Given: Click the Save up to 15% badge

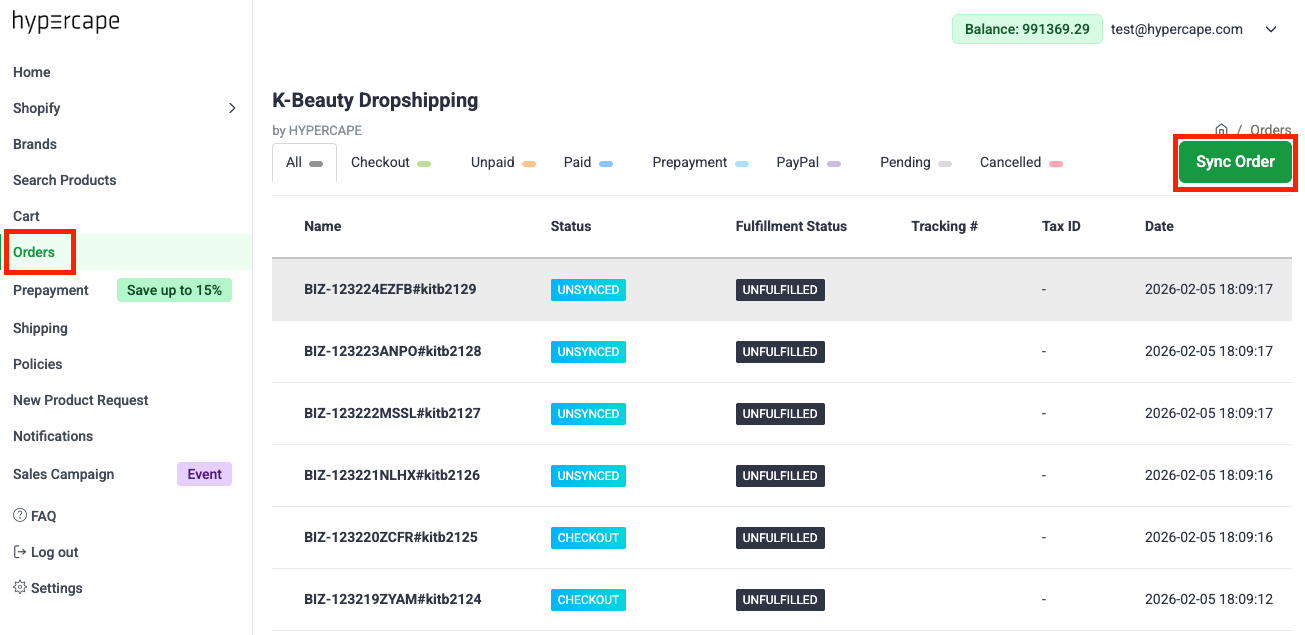Looking at the screenshot, I should 174,290.
